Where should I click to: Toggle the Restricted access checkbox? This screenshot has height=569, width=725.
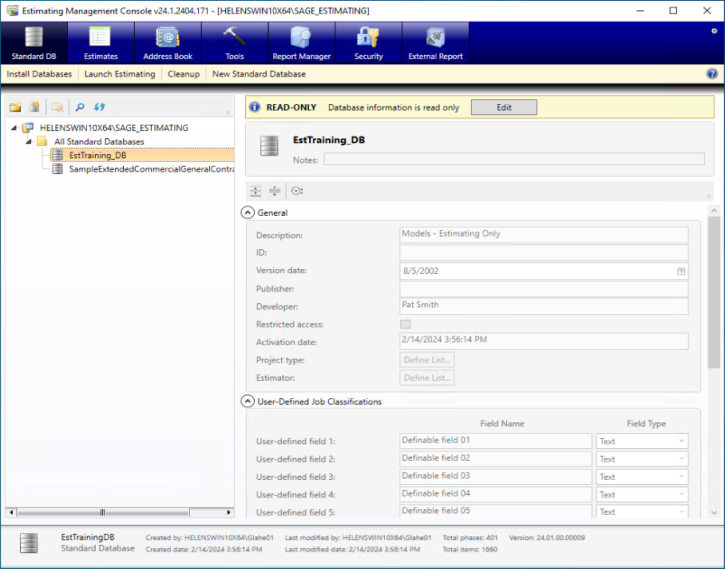click(406, 324)
